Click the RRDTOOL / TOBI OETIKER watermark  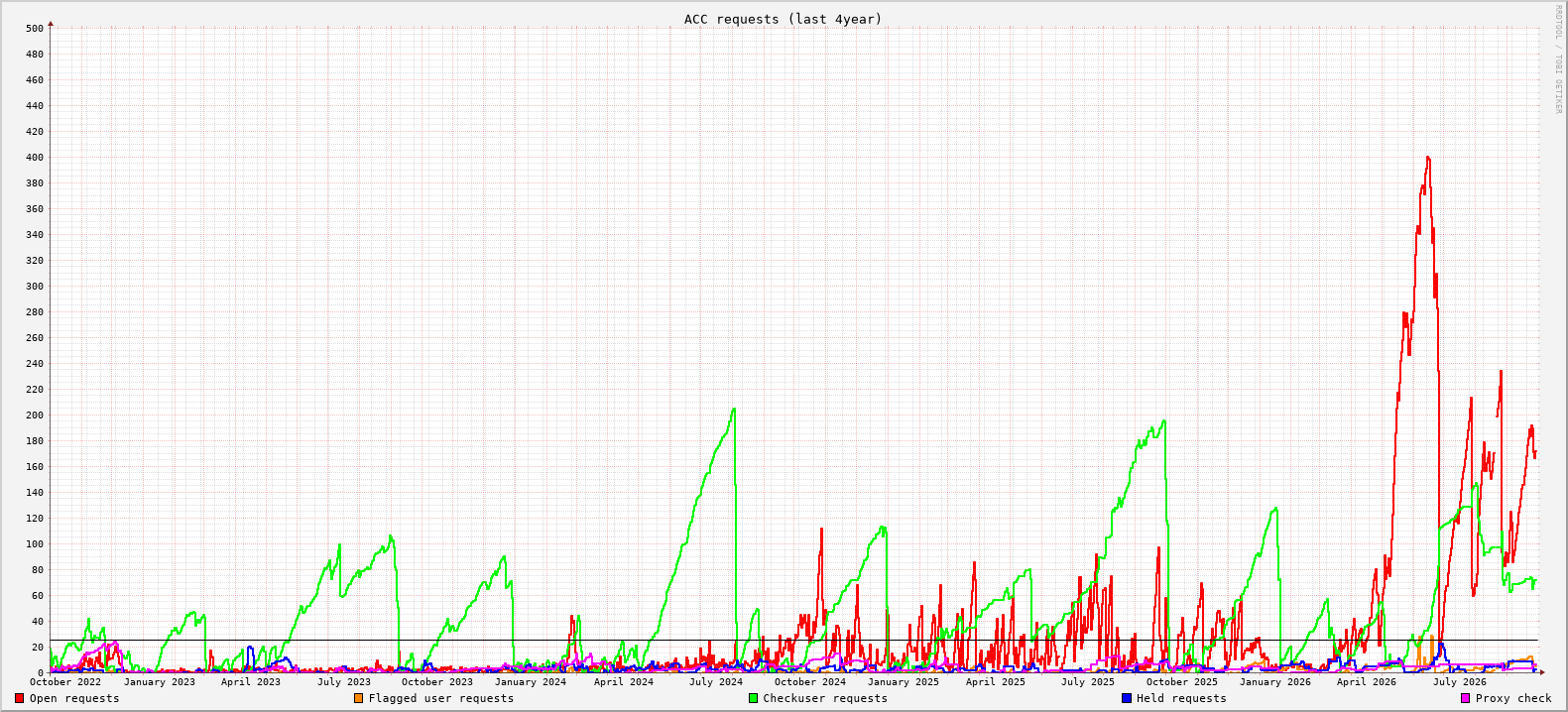point(1558,59)
